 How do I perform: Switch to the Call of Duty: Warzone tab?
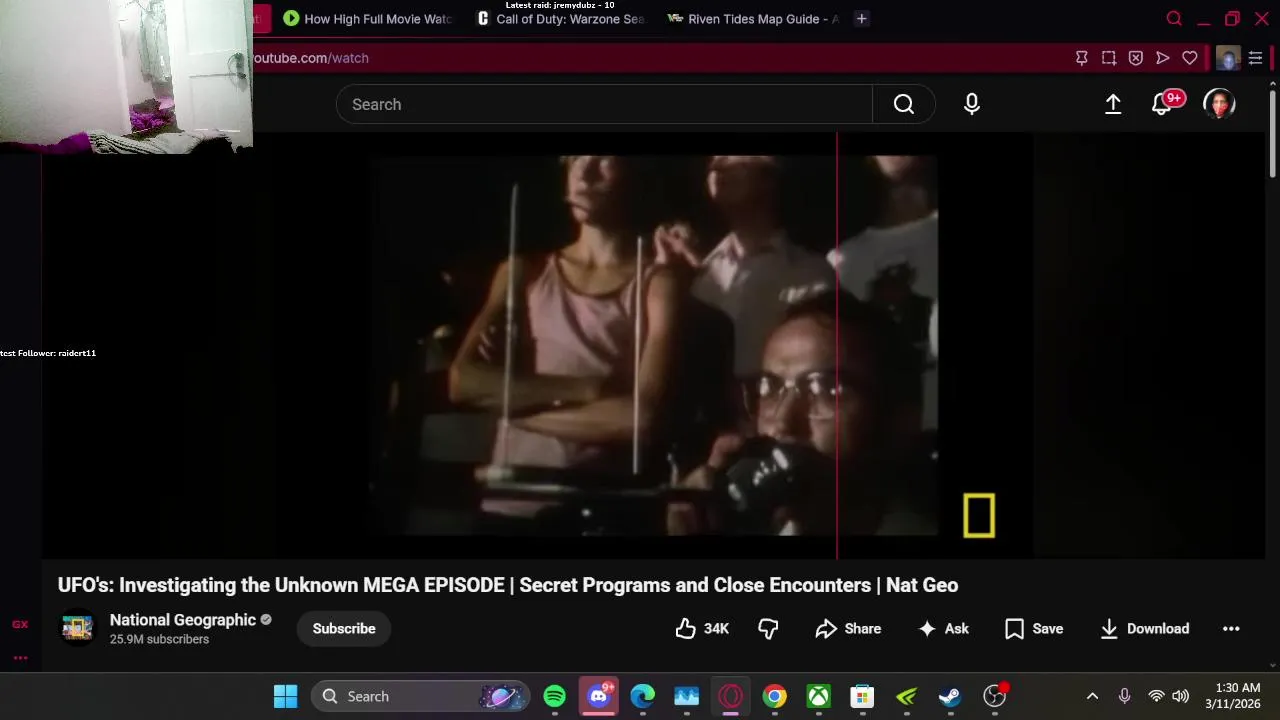point(560,19)
